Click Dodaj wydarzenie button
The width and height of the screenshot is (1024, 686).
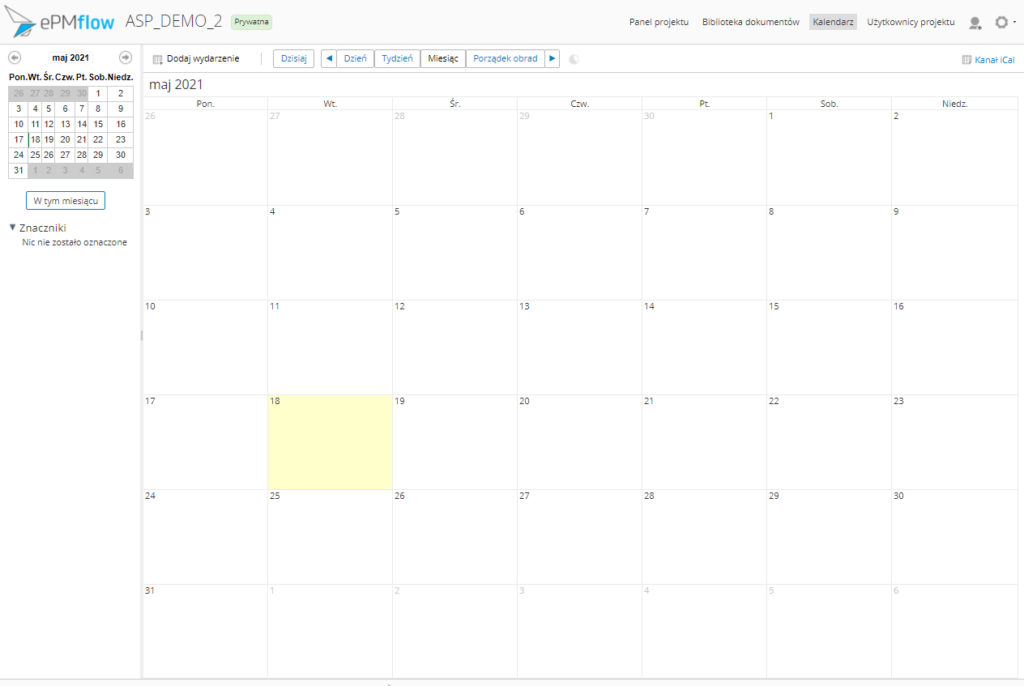[196, 59]
